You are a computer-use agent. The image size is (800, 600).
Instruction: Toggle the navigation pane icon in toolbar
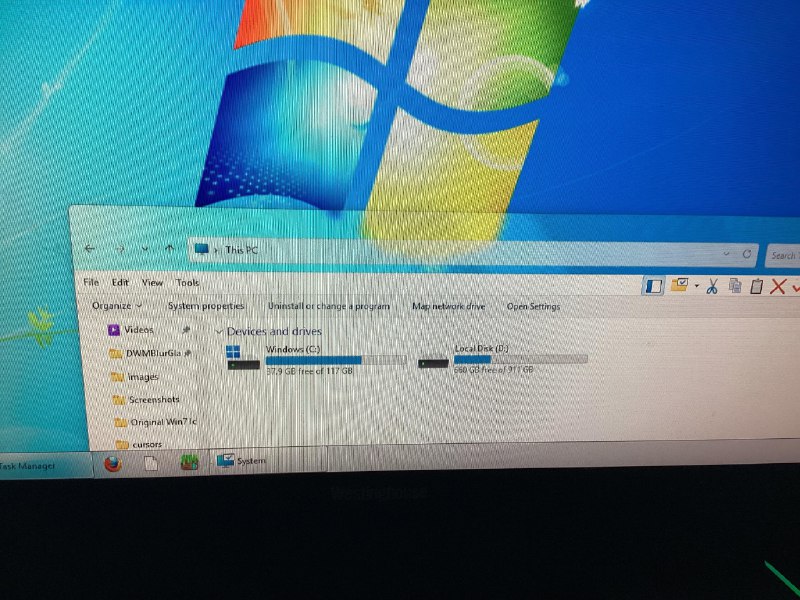653,286
